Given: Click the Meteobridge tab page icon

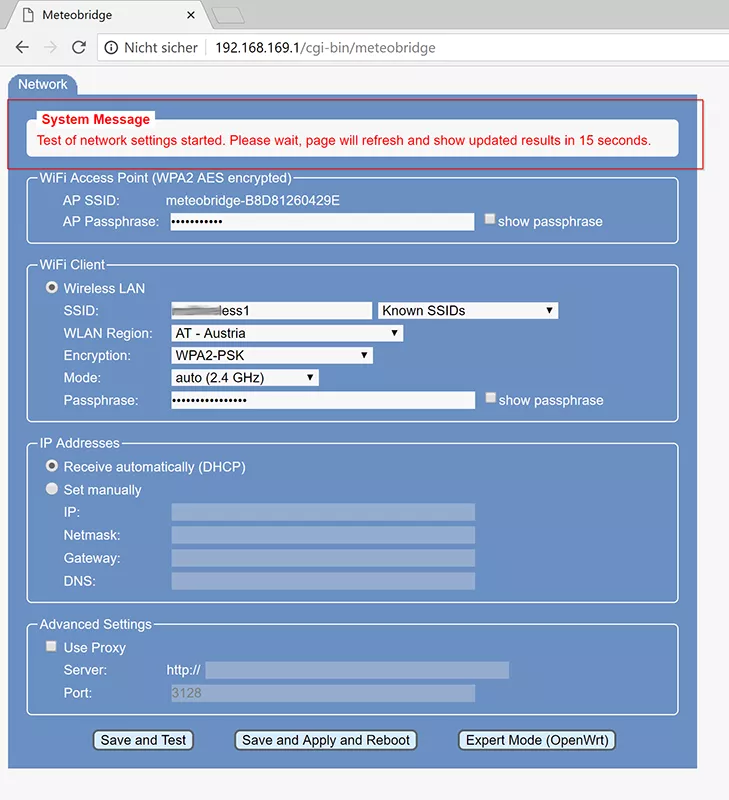Looking at the screenshot, I should pos(29,15).
